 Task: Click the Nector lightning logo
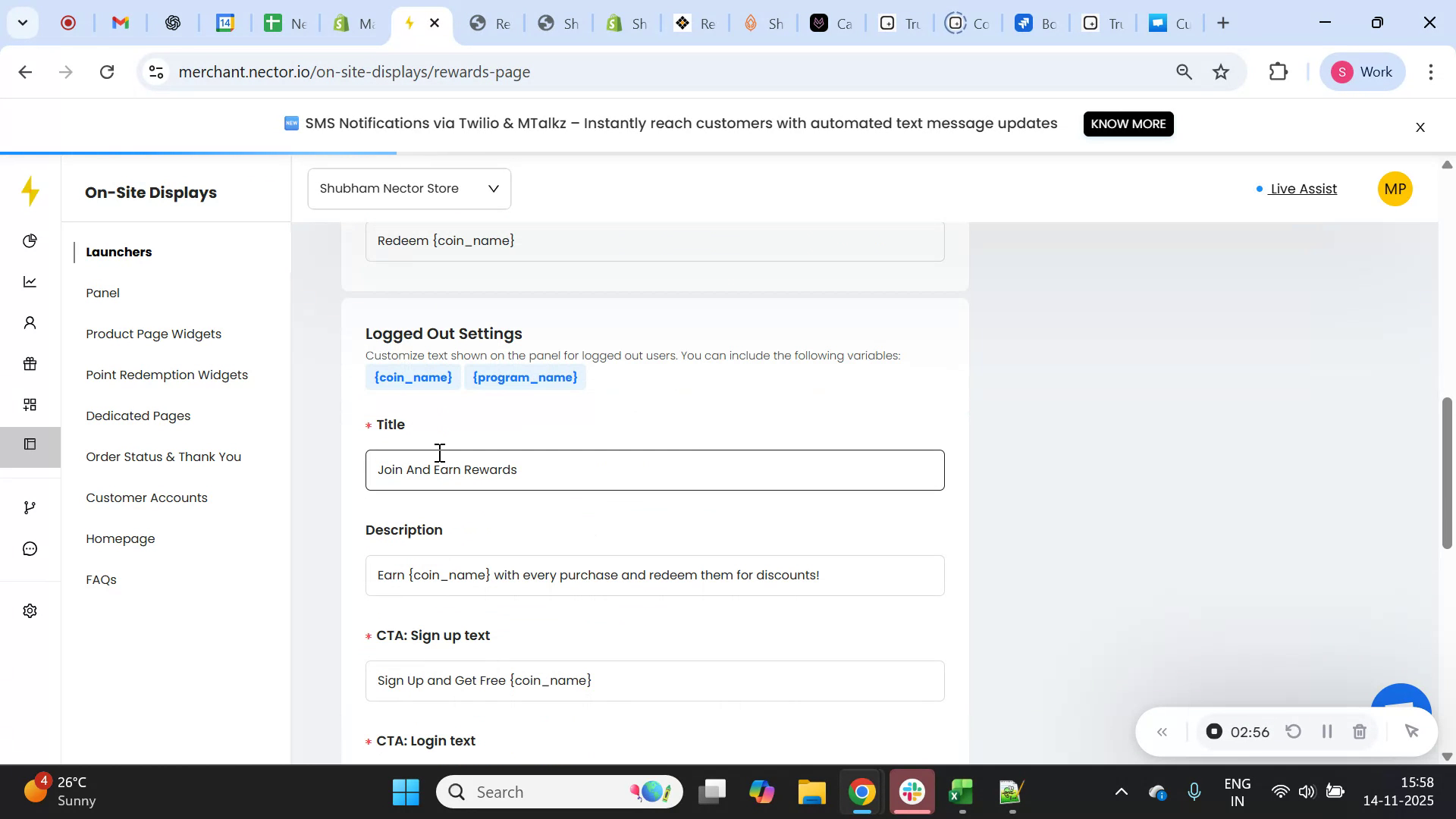click(30, 192)
